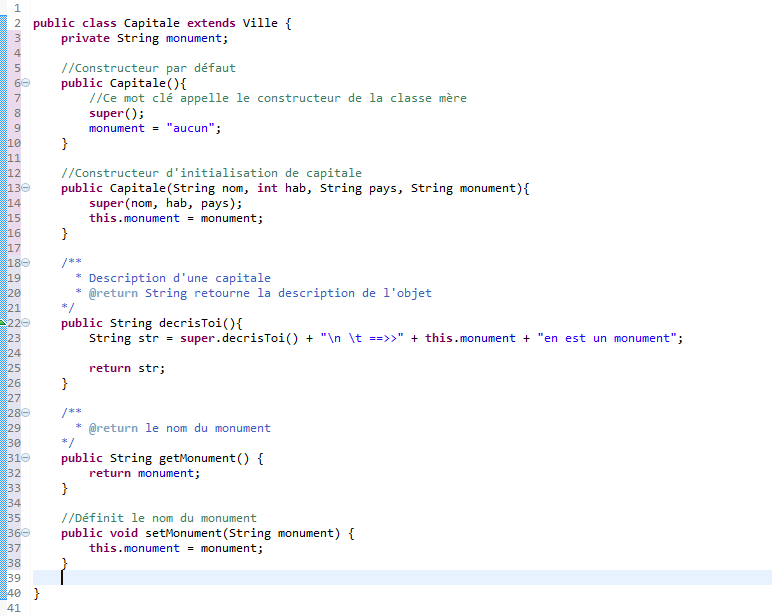The image size is (772, 616).
Task: Click the green override marker beside line 22
Action: [4, 322]
